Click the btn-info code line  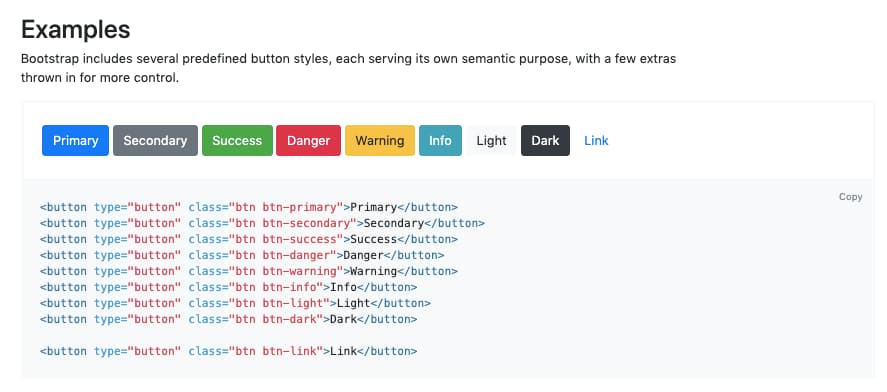[x=229, y=287]
